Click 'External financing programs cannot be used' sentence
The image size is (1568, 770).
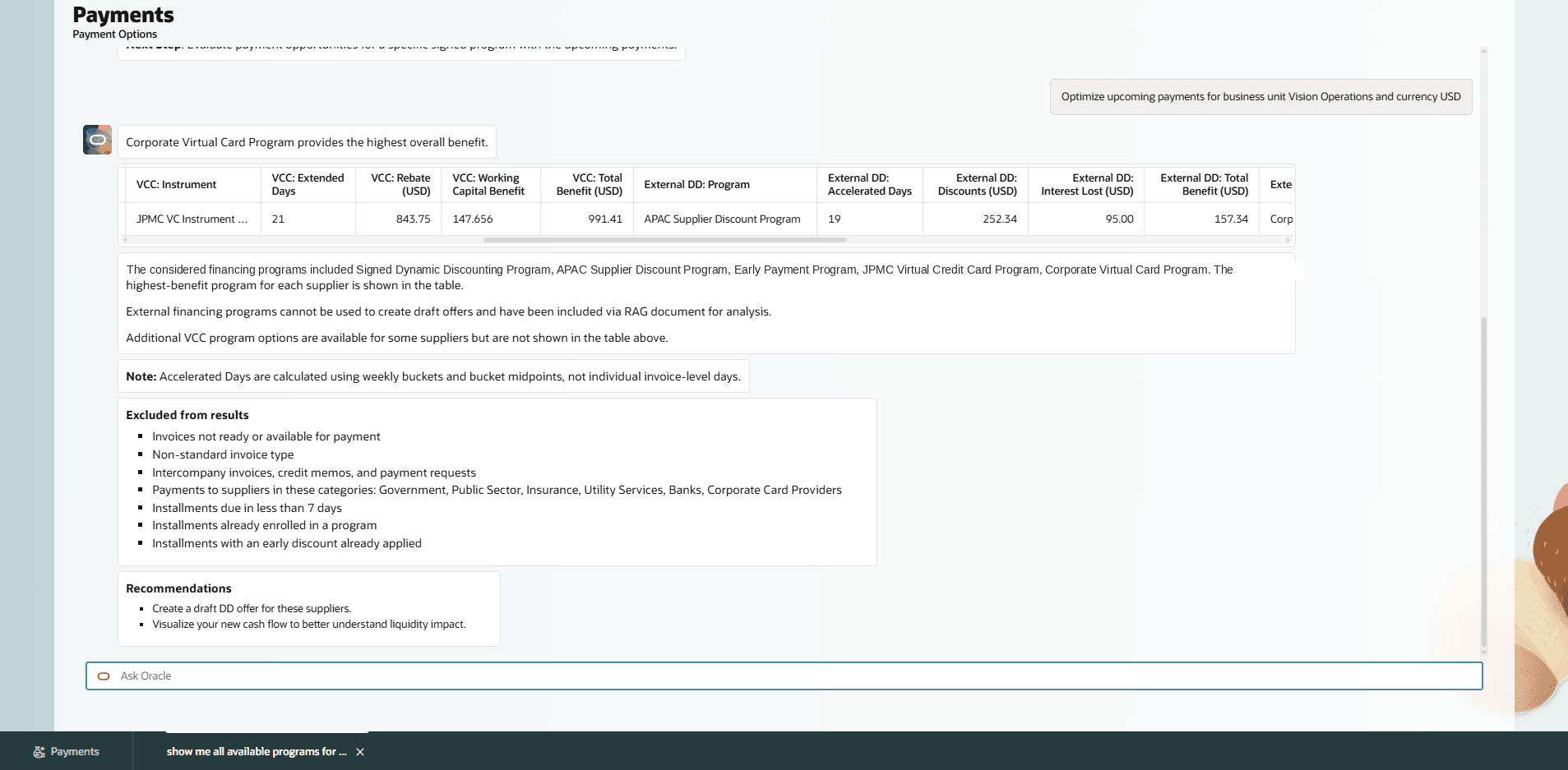coord(448,311)
